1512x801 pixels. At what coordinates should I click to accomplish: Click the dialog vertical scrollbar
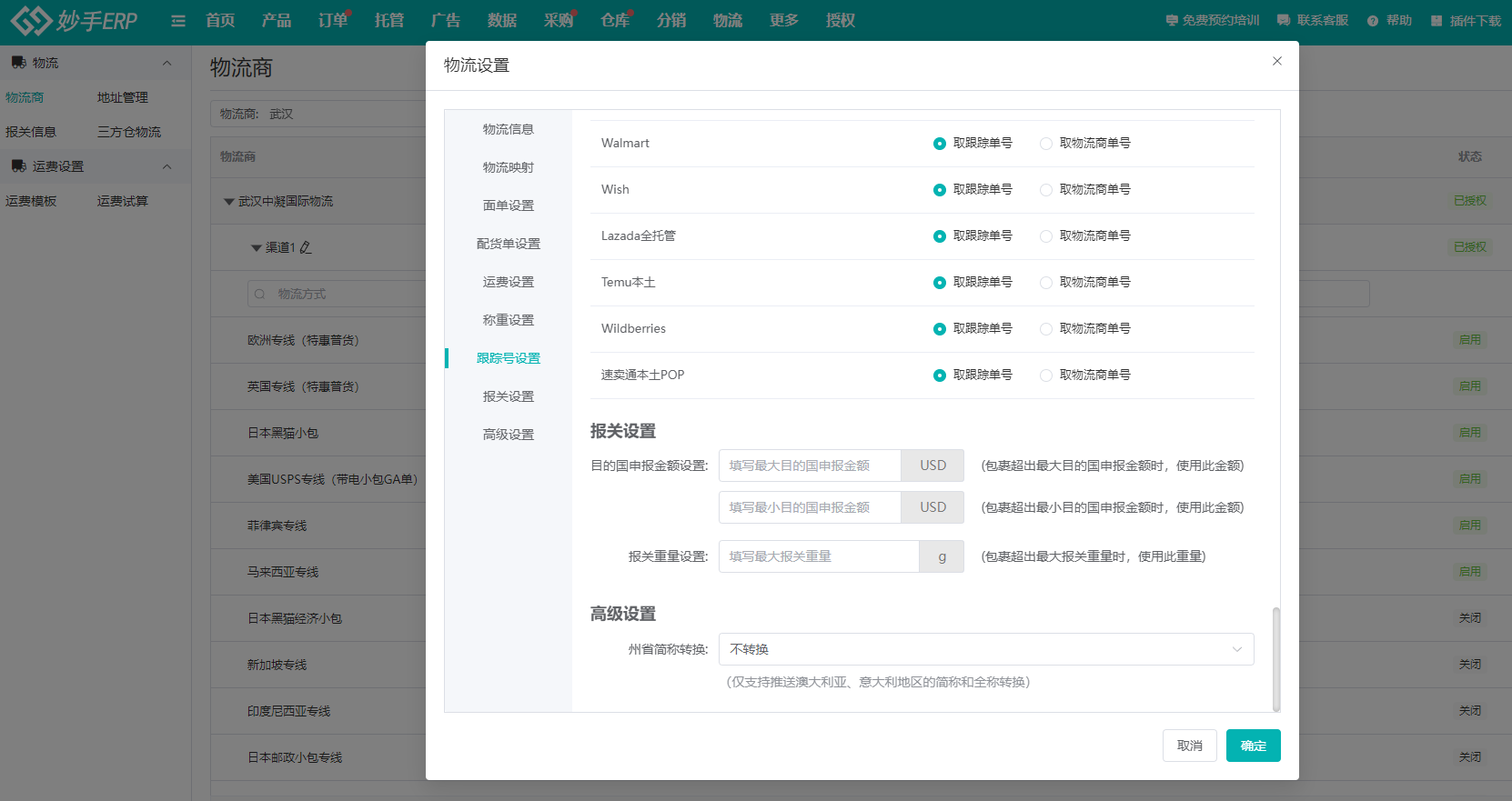[x=1276, y=659]
